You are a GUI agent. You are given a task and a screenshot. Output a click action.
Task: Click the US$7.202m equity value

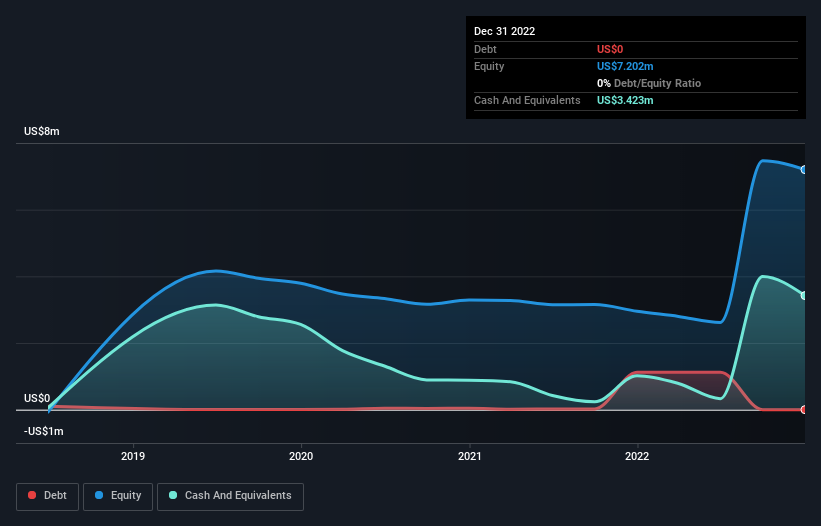click(625, 66)
